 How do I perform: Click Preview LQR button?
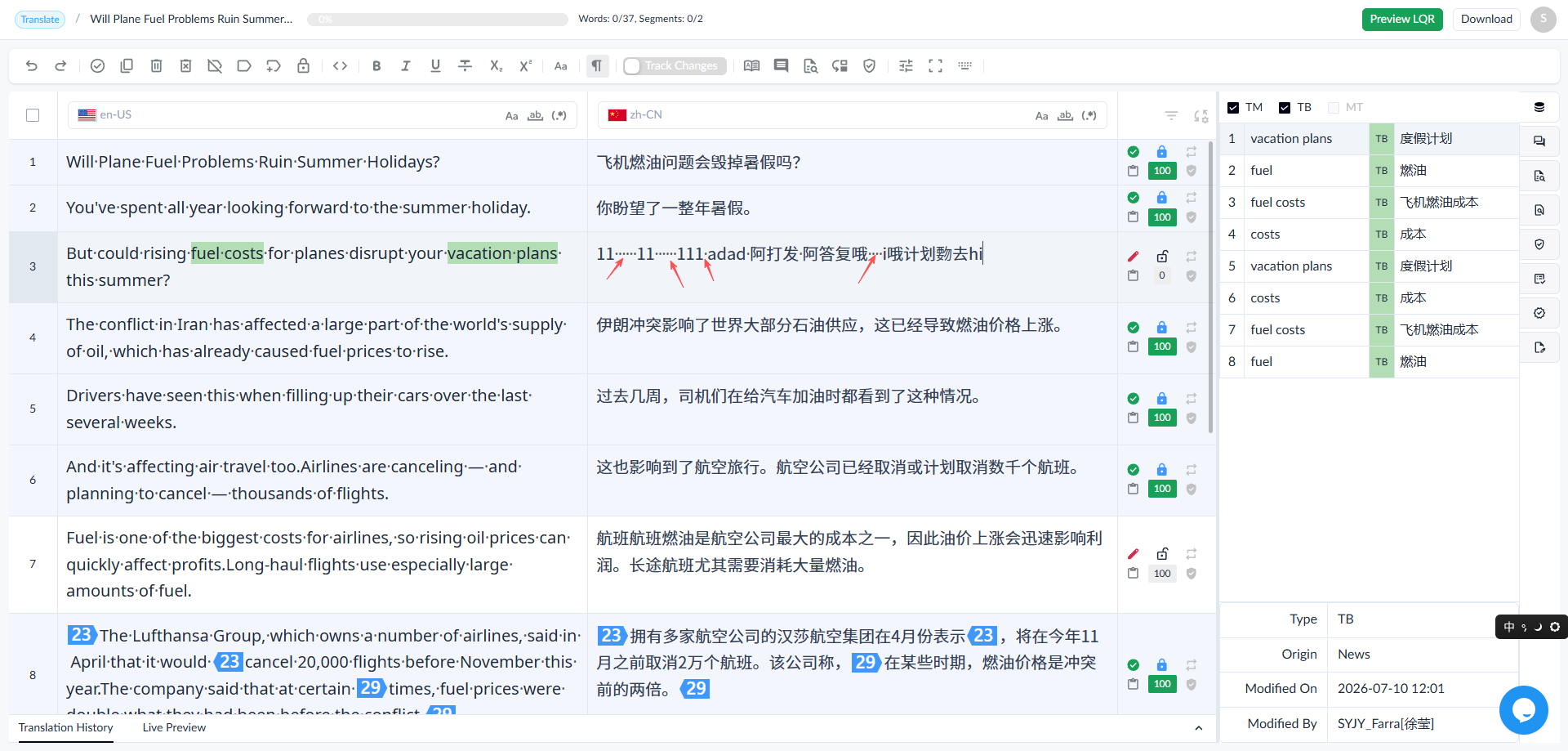(x=1402, y=20)
